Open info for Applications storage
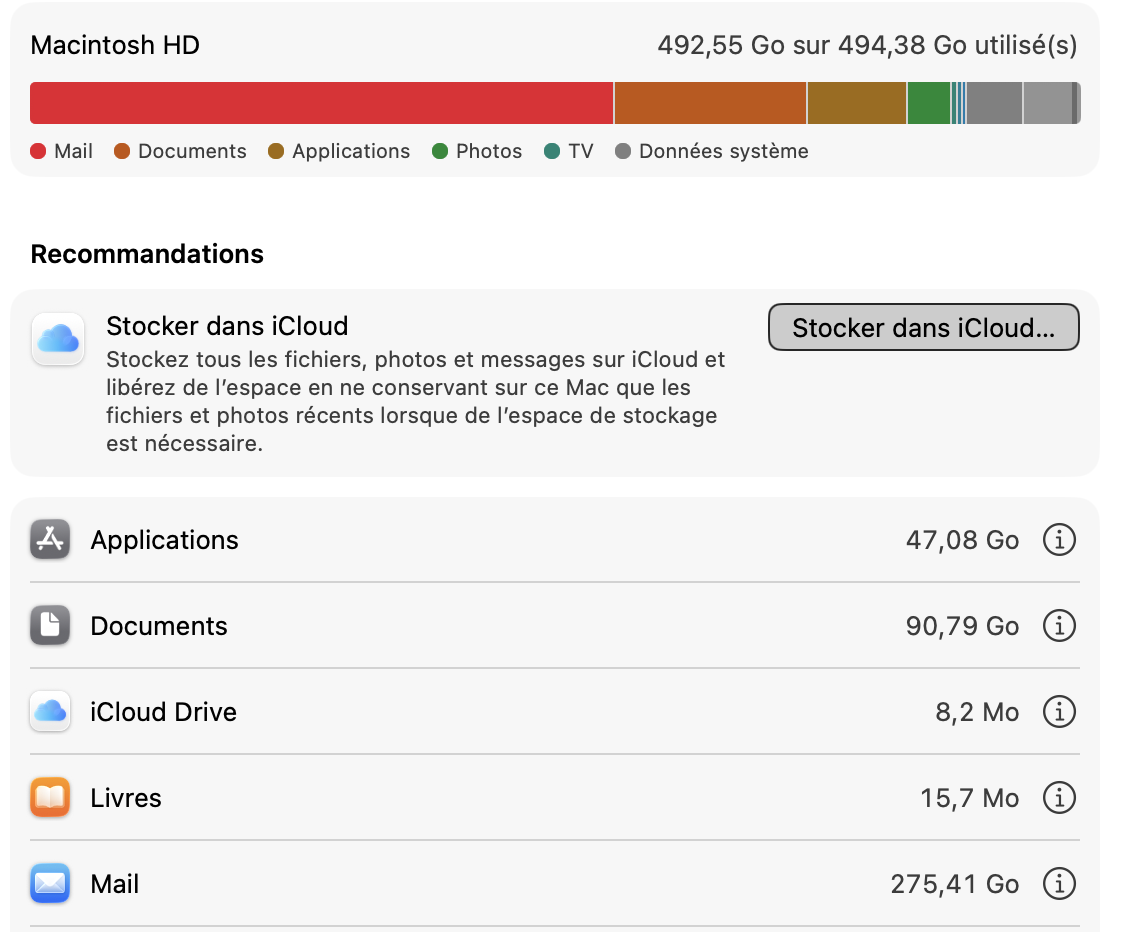1124x932 pixels. pos(1059,540)
